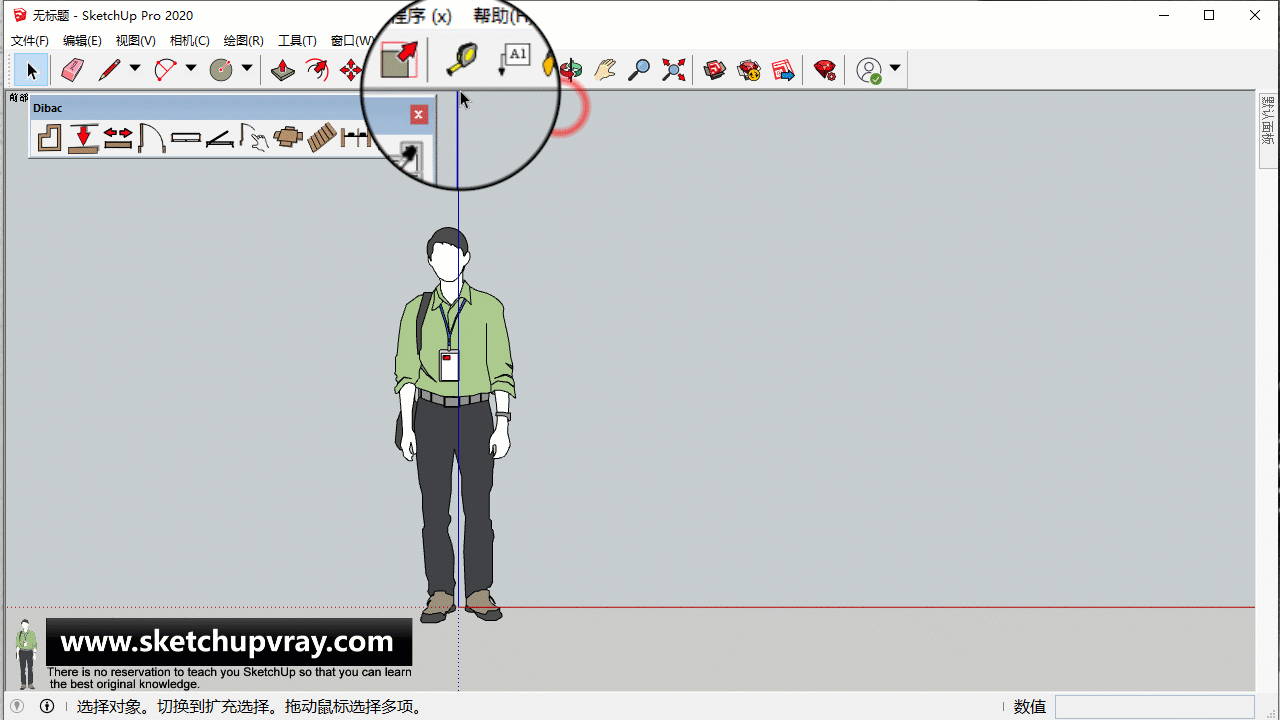Open the 文件(F) menu
This screenshot has width=1280, height=720.
point(30,41)
